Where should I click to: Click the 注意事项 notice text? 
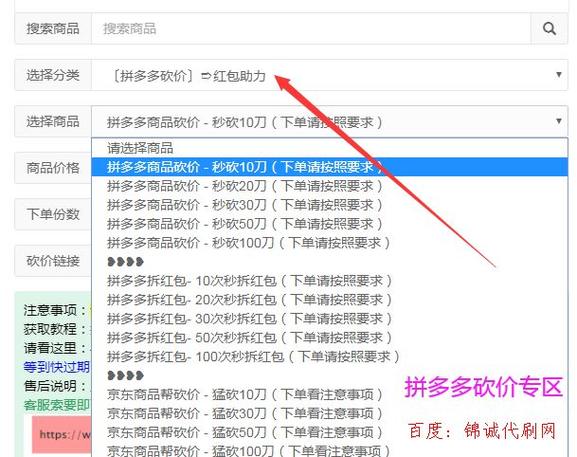point(55,310)
